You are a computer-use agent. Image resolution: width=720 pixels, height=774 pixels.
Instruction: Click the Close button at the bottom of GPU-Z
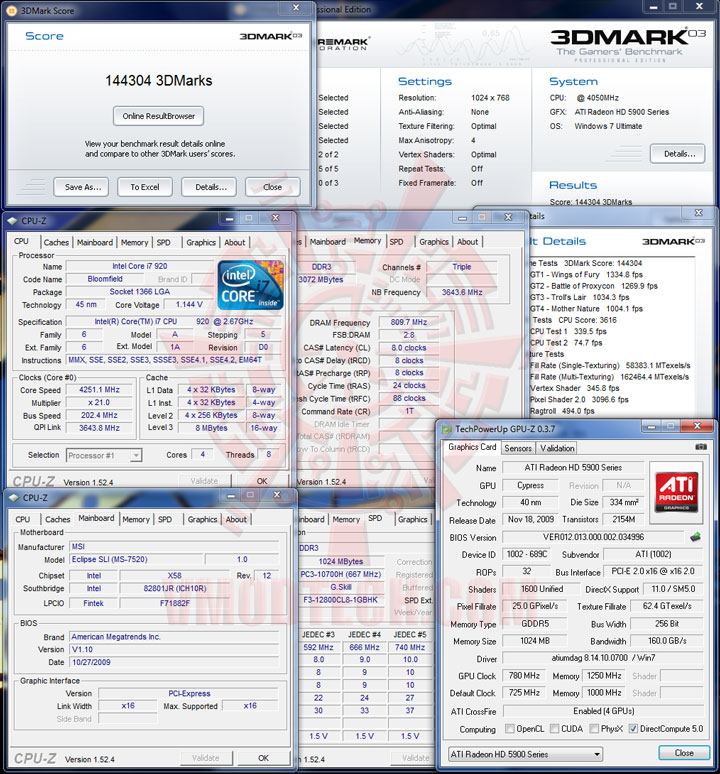coord(684,753)
